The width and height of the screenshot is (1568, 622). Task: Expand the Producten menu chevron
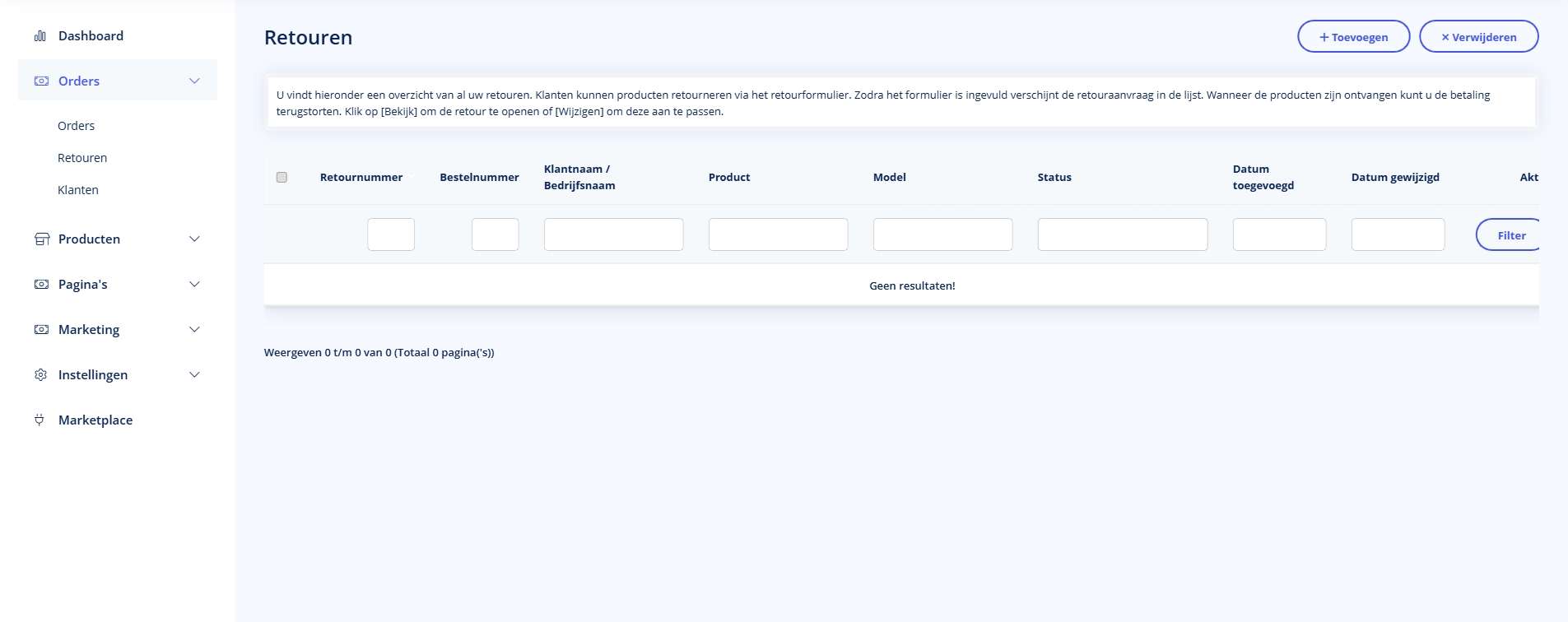click(194, 239)
